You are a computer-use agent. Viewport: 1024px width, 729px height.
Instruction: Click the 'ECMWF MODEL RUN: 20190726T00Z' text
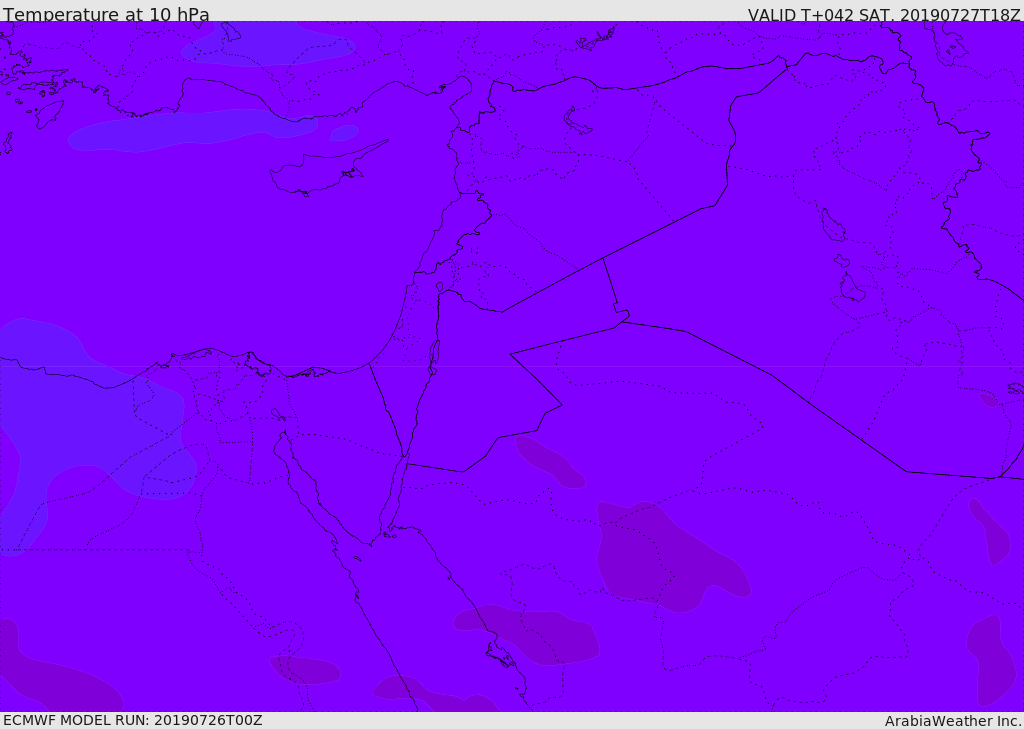coord(133,720)
